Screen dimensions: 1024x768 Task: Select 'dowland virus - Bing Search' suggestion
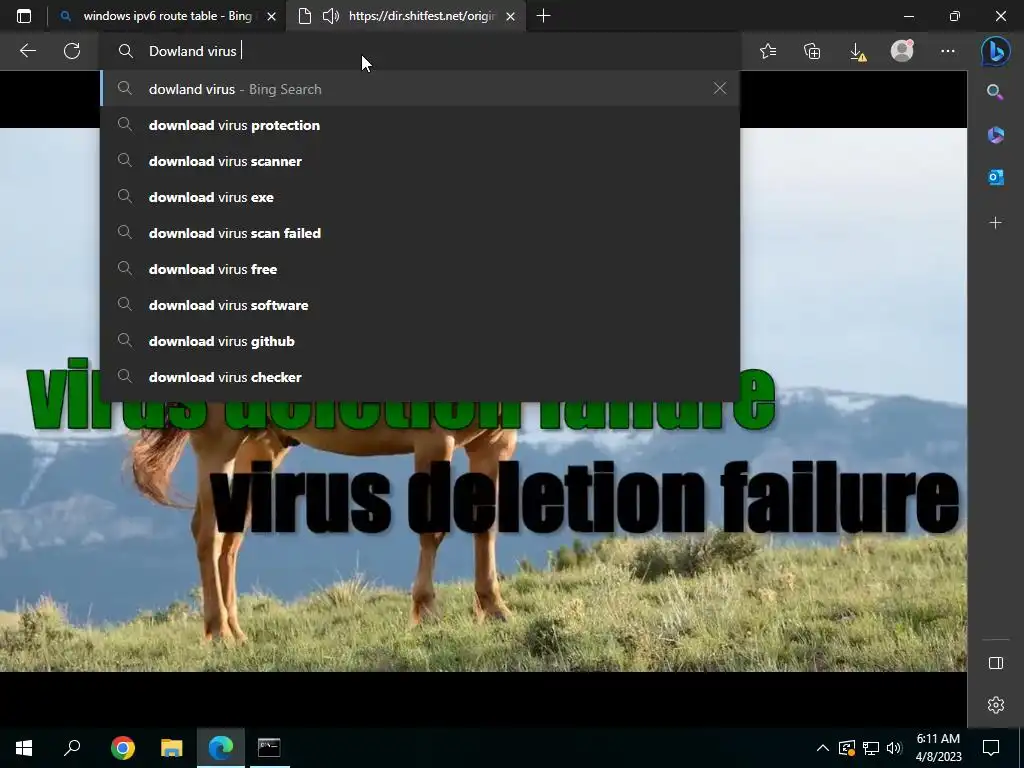tap(420, 89)
